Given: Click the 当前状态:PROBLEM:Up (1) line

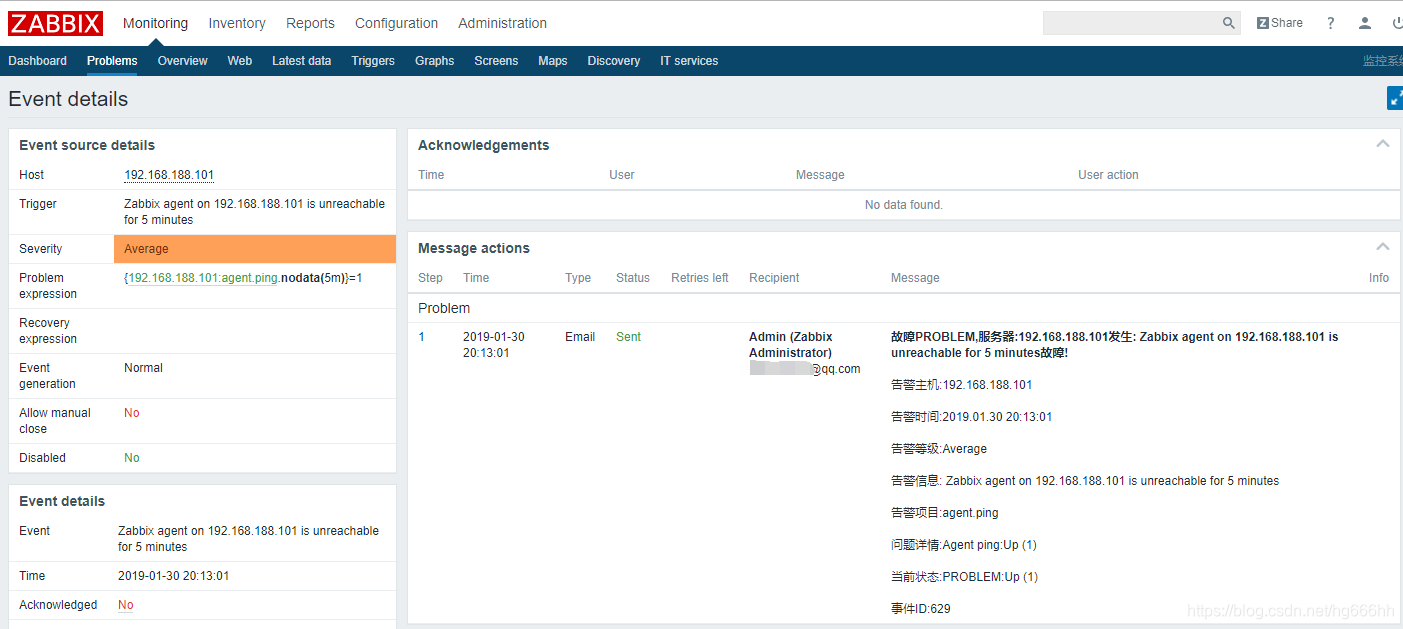Looking at the screenshot, I should click(x=964, y=577).
